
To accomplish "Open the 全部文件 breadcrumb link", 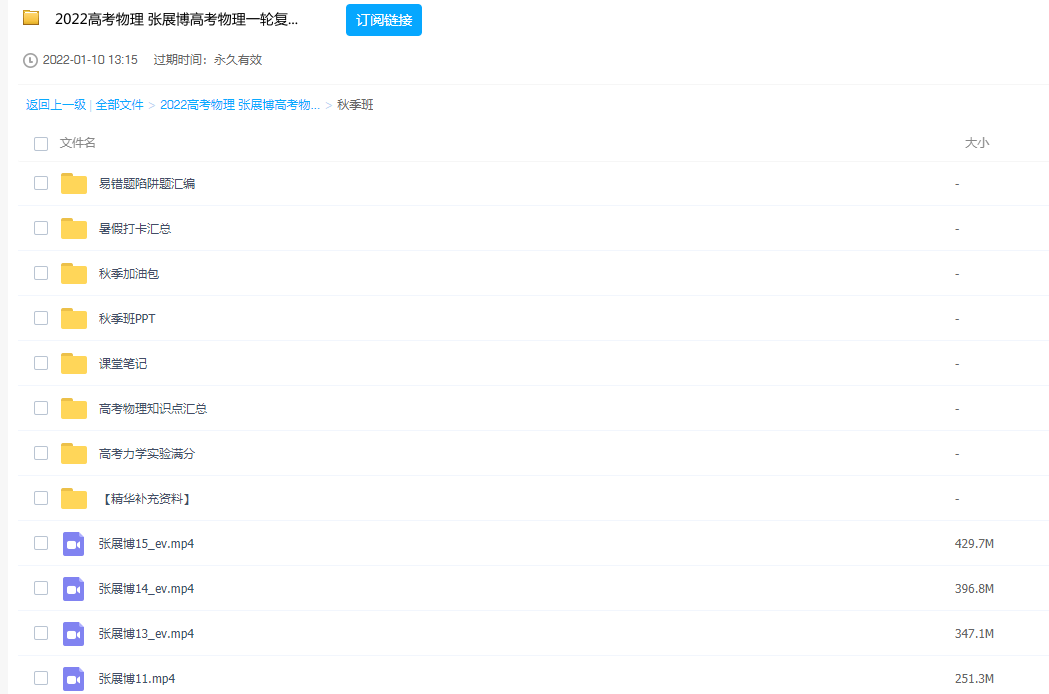I will point(117,104).
